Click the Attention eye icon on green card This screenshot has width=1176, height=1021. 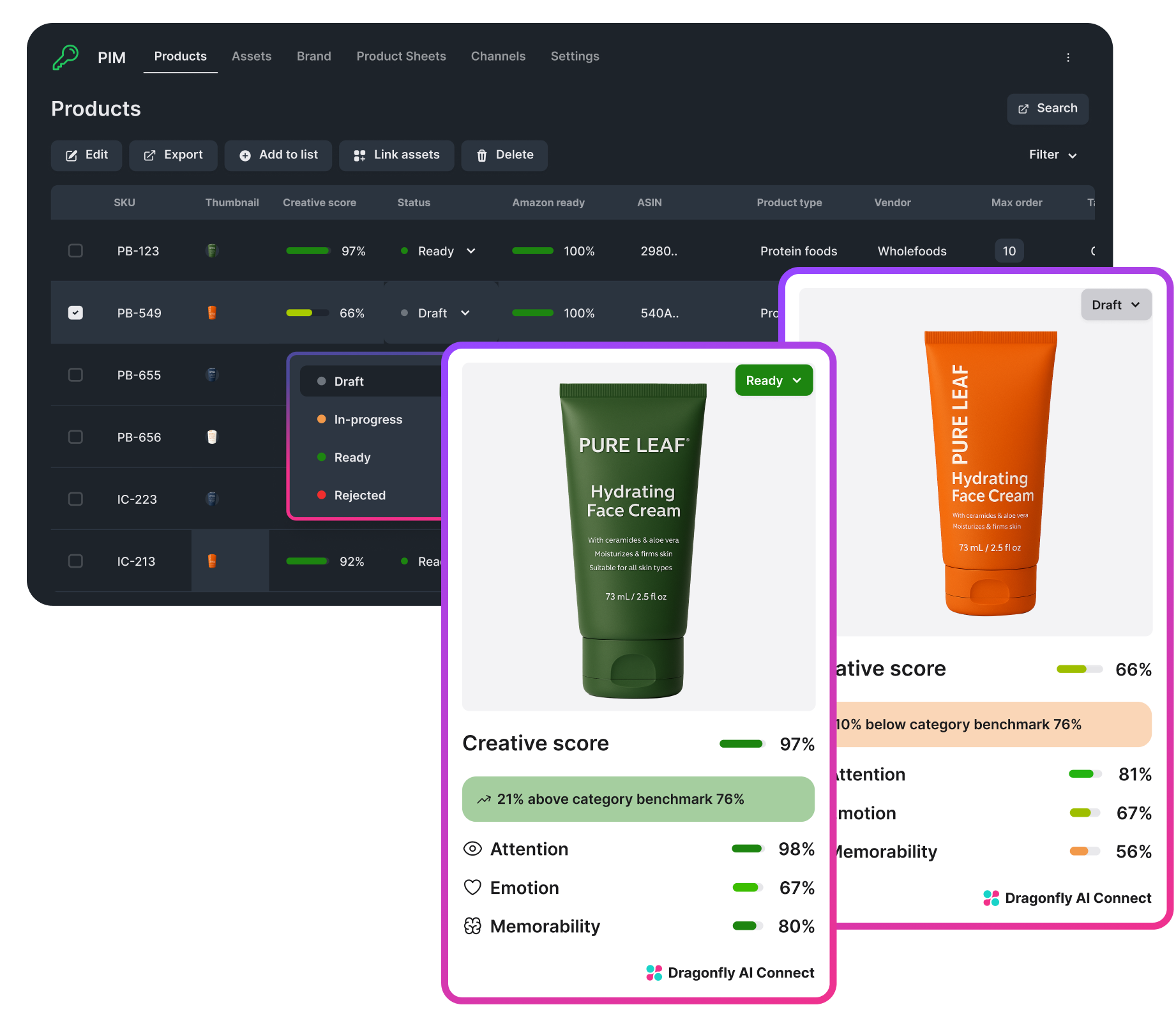coord(472,849)
